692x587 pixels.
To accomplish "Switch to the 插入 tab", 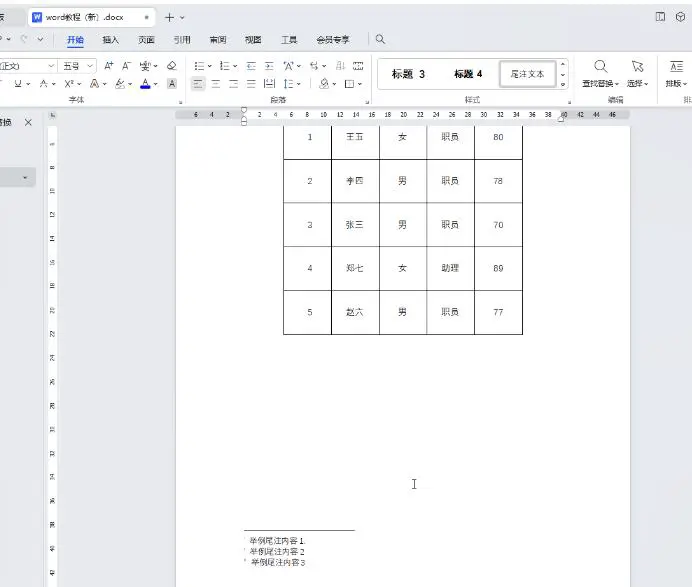I will pyautogui.click(x=111, y=40).
